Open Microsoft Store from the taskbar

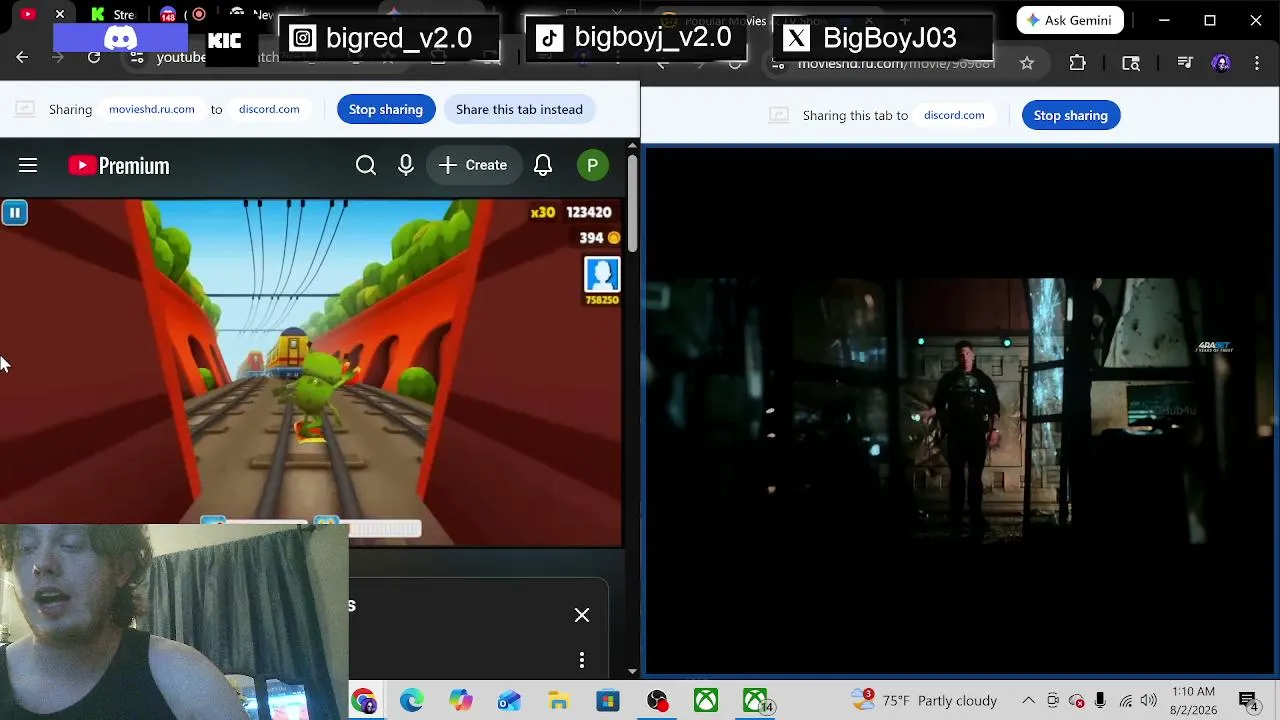608,701
